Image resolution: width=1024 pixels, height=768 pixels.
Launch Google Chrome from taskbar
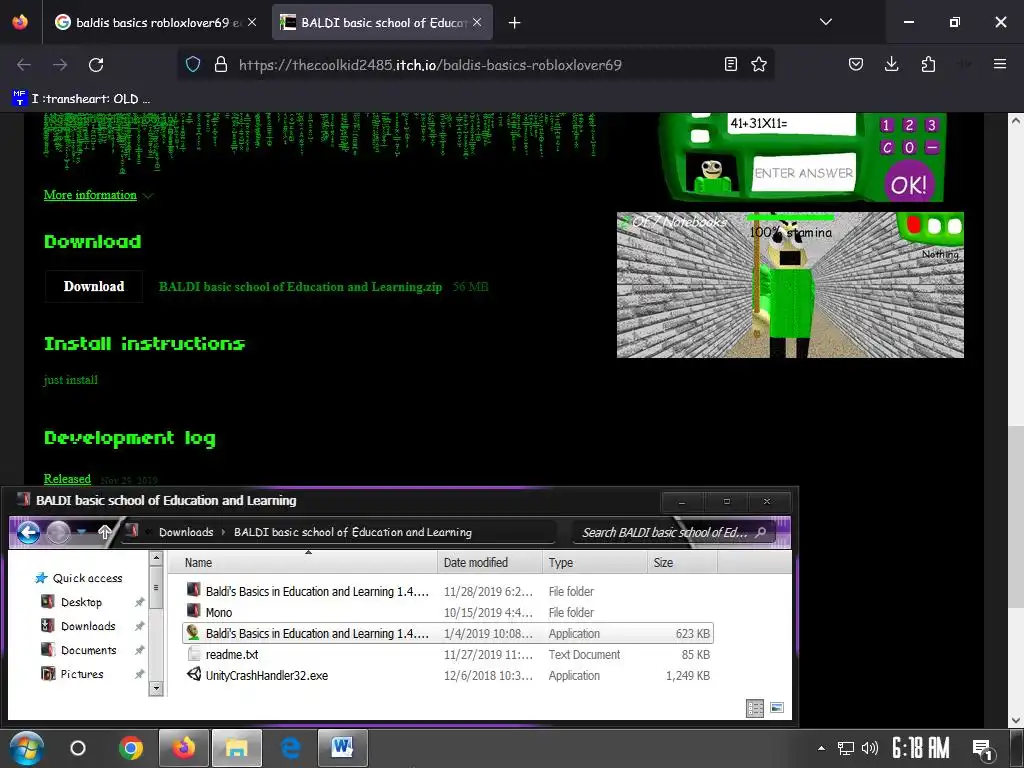click(131, 748)
